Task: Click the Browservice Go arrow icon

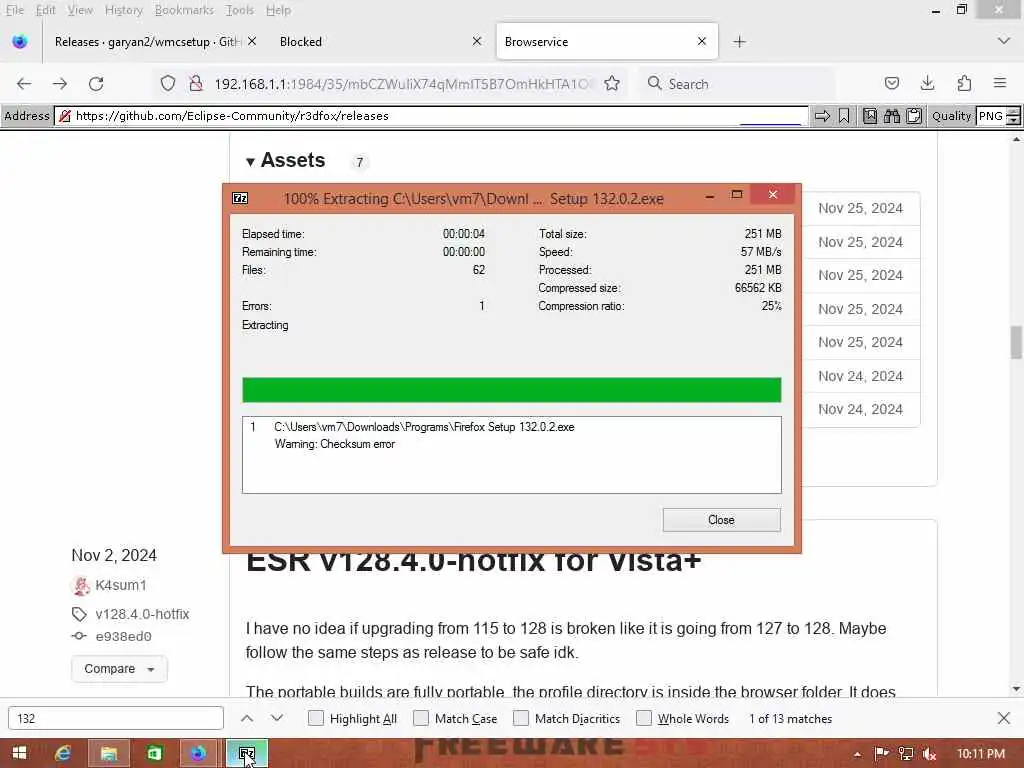Action: coord(822,116)
